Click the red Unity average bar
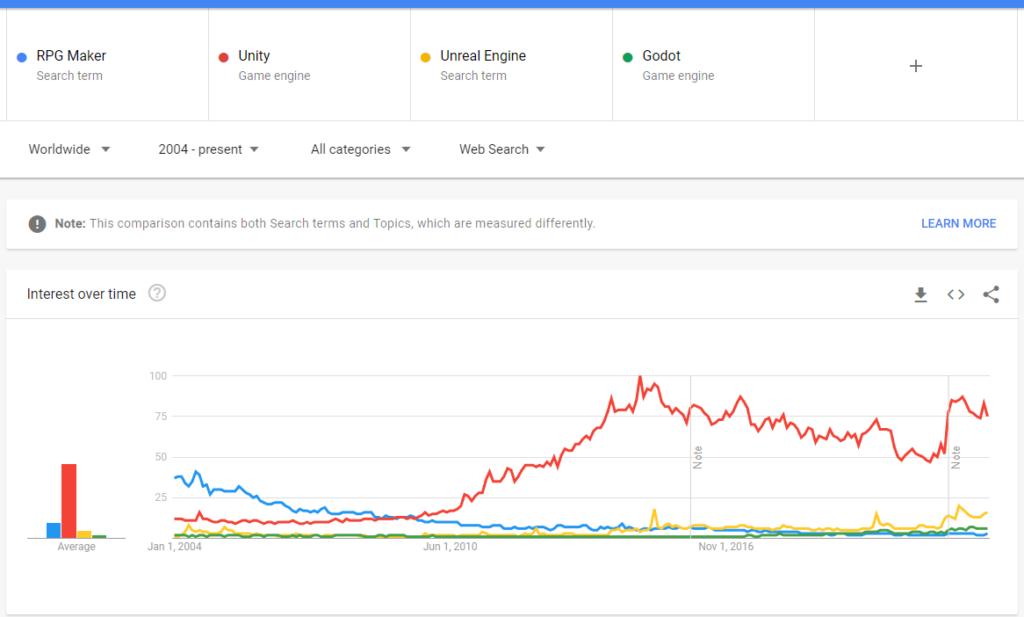The height and width of the screenshot is (617, 1024). pos(69,501)
